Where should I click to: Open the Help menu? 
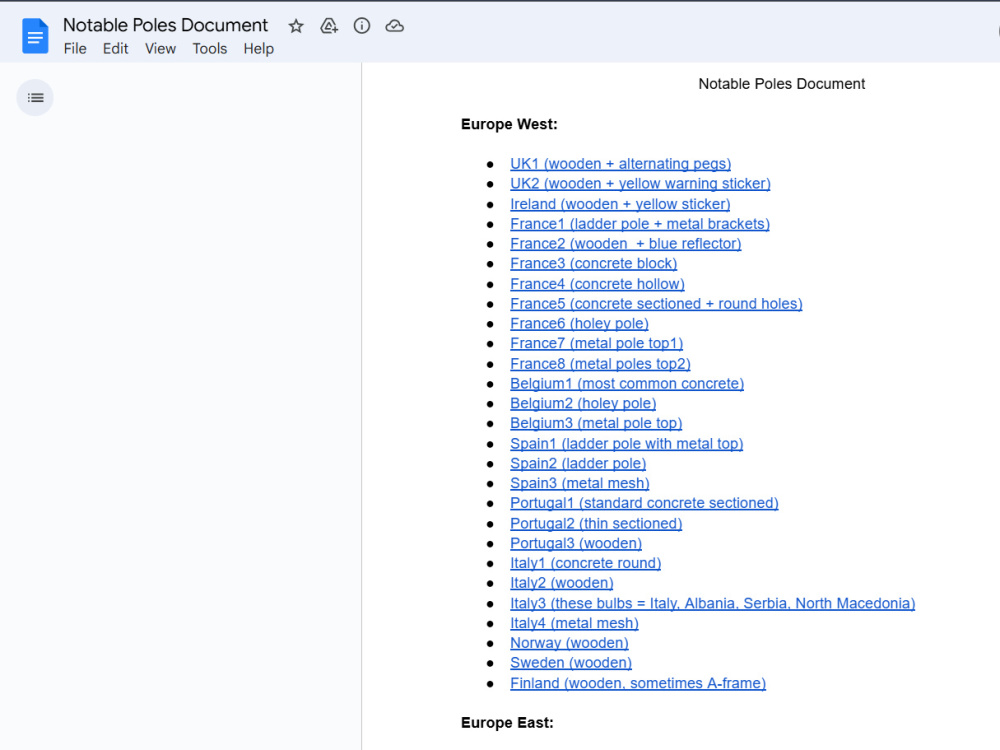pos(258,49)
